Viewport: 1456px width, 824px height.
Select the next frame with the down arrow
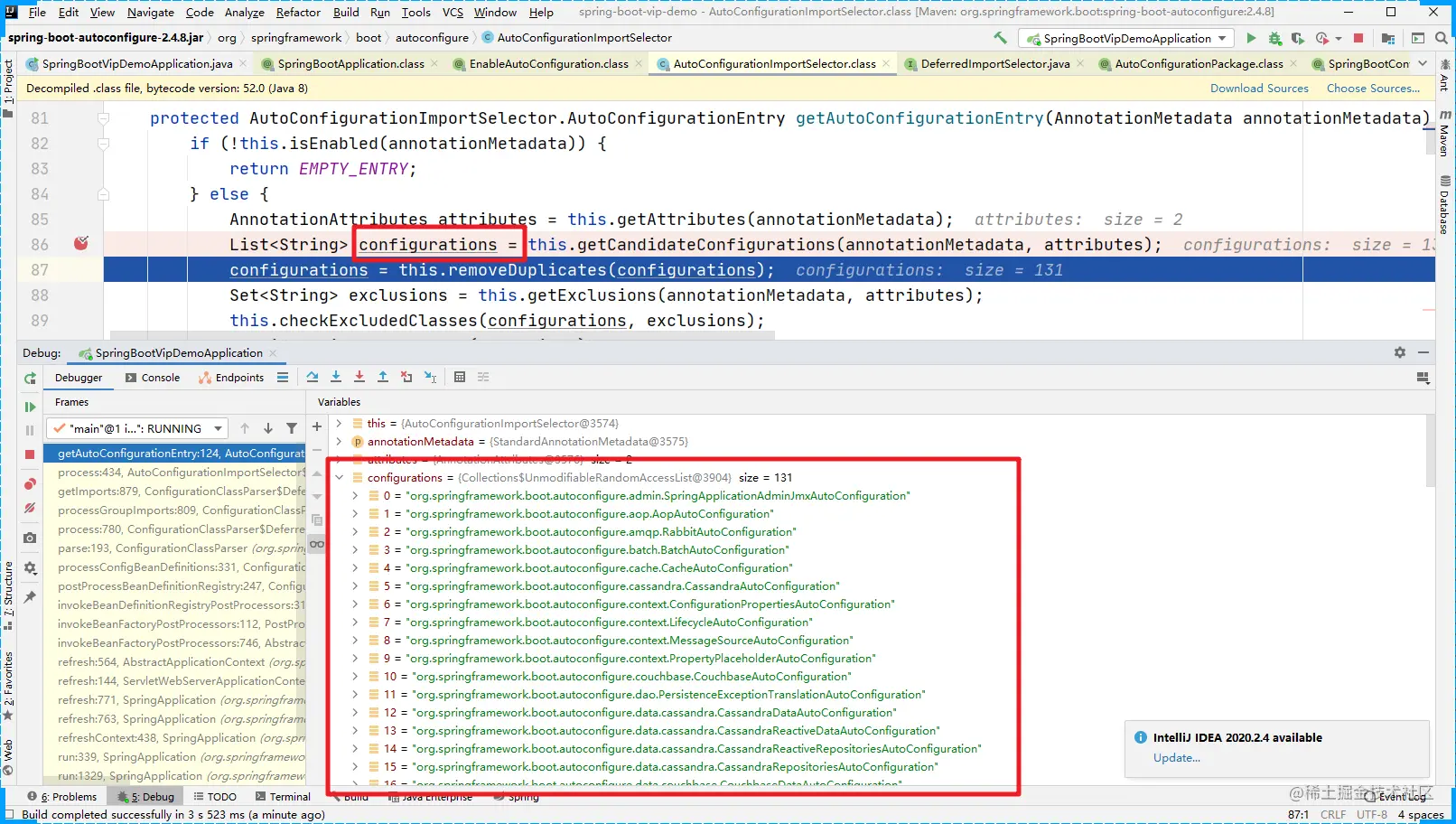pyautogui.click(x=268, y=428)
